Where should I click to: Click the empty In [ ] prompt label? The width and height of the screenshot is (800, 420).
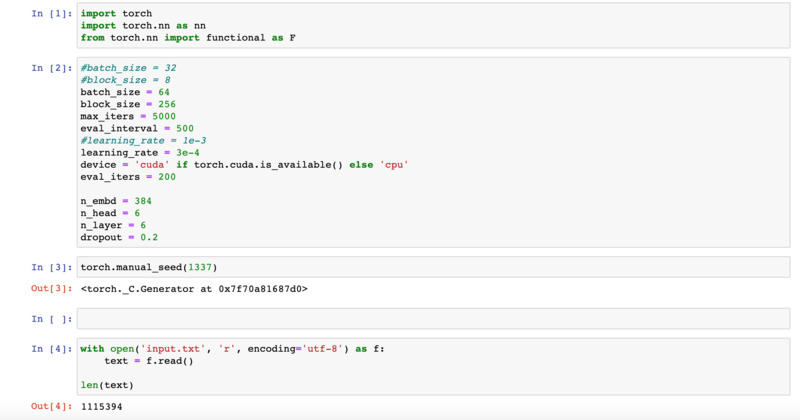[52, 319]
